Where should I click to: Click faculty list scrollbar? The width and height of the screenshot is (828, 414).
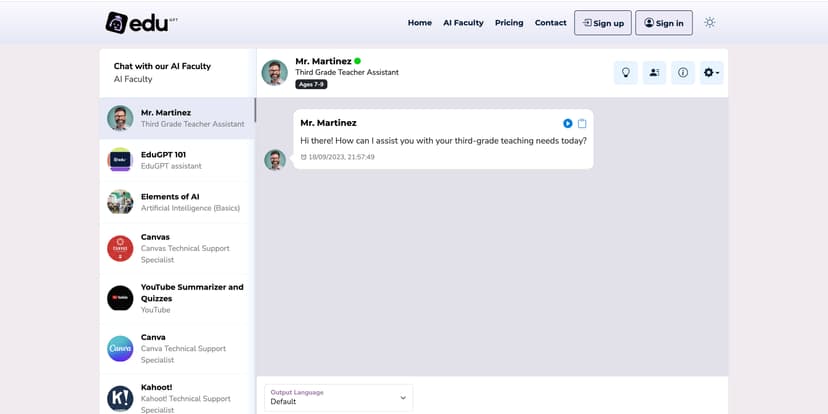(255, 110)
